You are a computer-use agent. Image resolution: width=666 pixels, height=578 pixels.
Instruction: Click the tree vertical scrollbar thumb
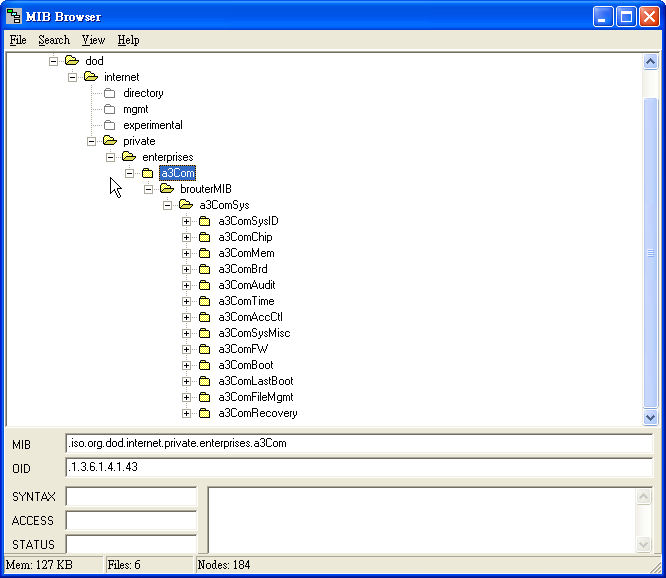[650, 253]
